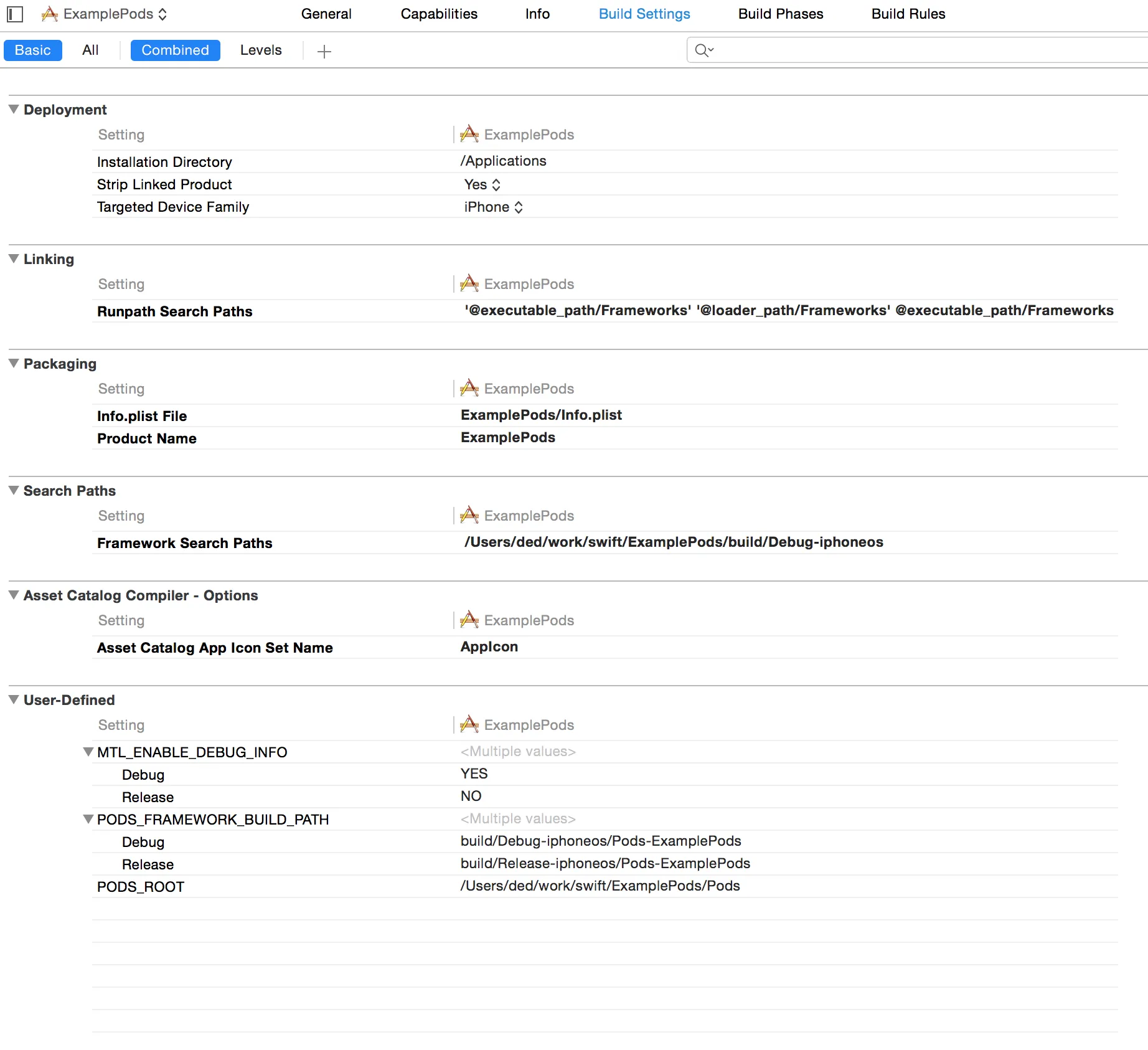Open Strip Linked Product Yes popup
Image resolution: width=1148 pixels, height=1050 pixels.
pos(482,185)
